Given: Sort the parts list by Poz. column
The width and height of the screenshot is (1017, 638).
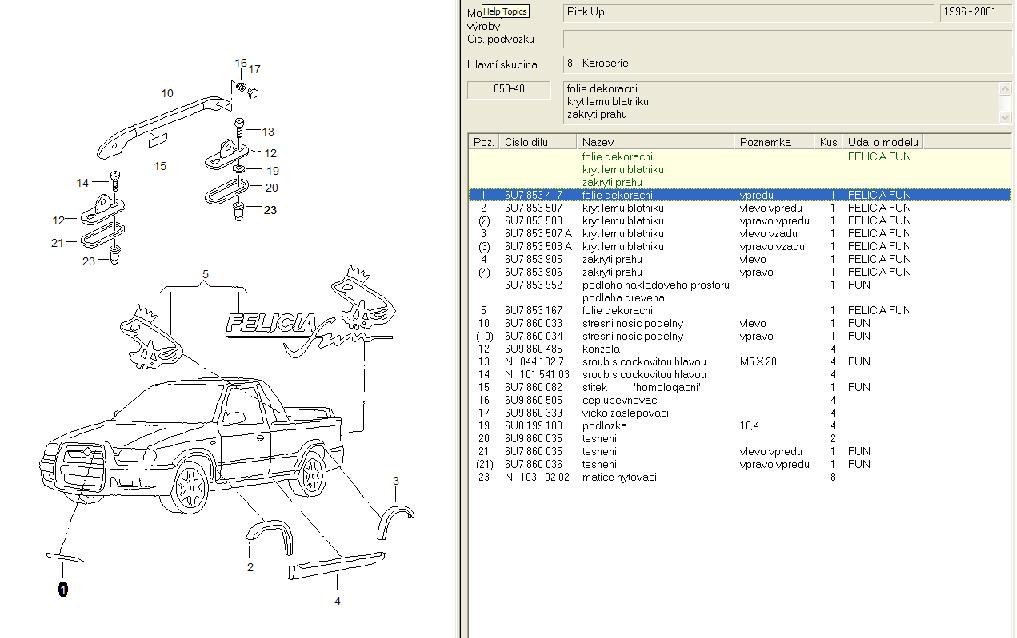Looking at the screenshot, I should (483, 142).
